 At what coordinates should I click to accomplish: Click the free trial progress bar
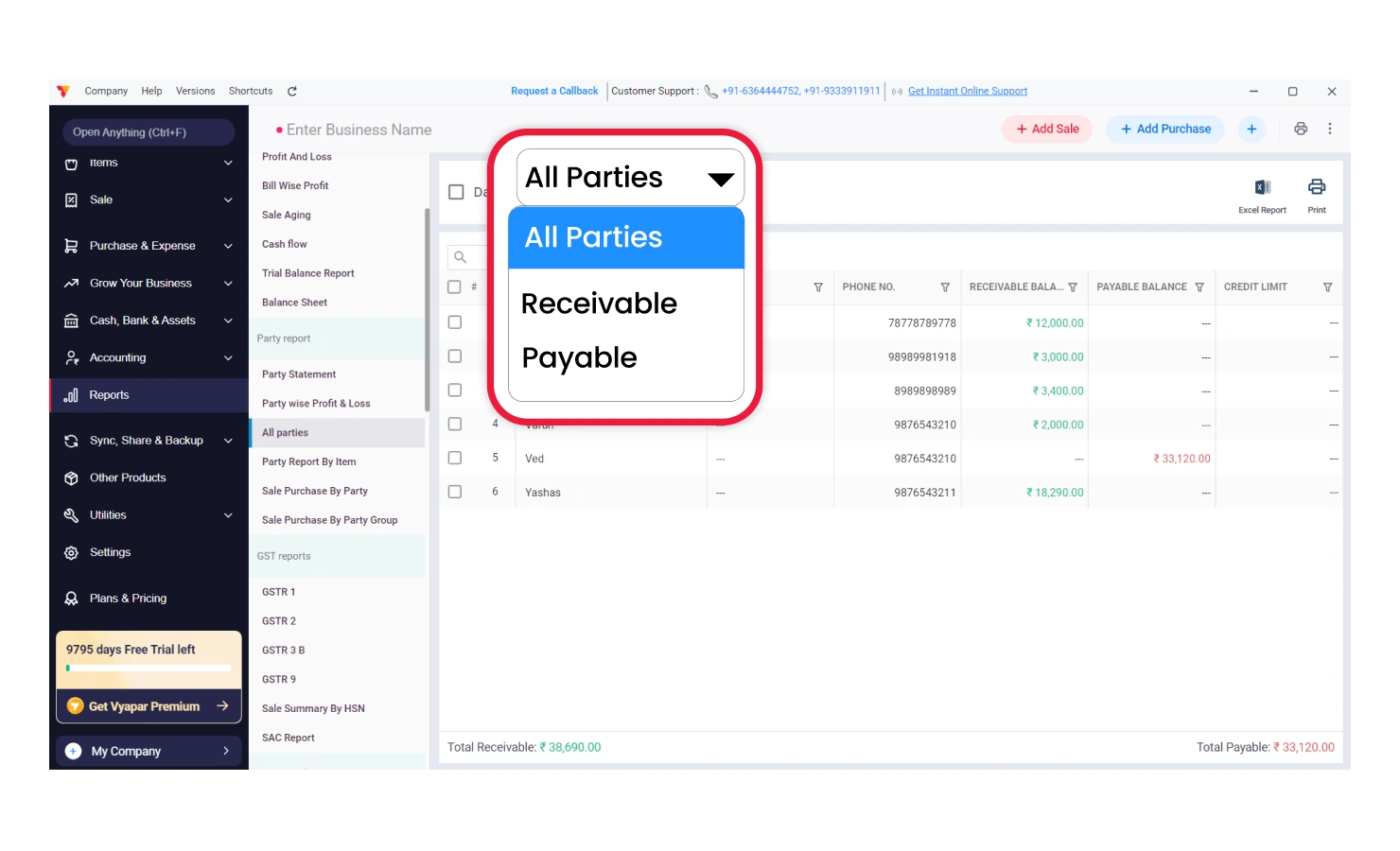(x=149, y=669)
